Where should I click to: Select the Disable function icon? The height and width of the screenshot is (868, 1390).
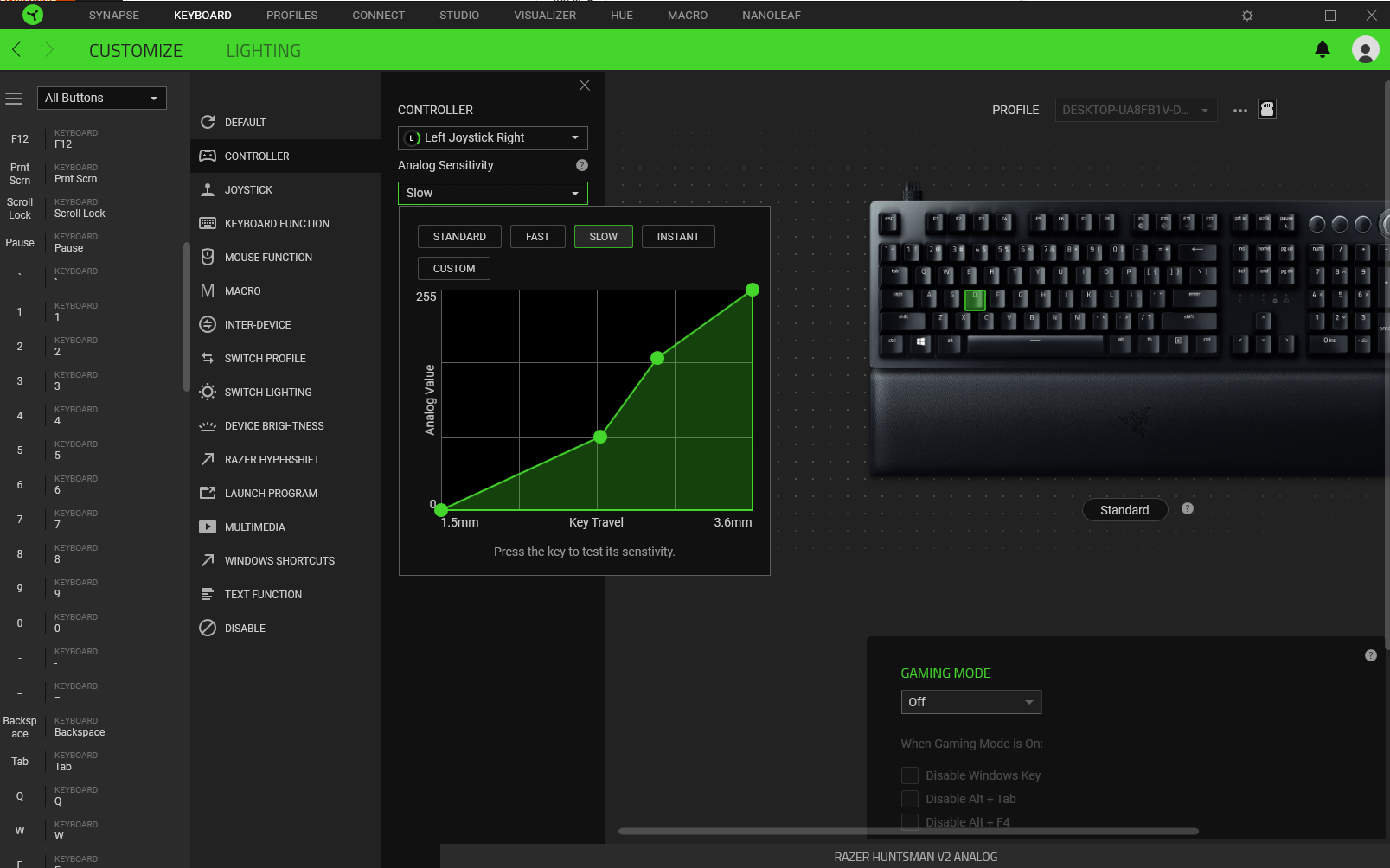[x=208, y=628]
